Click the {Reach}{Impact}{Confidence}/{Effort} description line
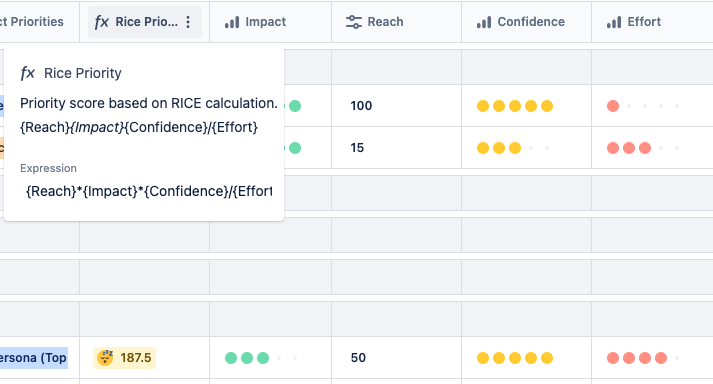 (x=139, y=127)
